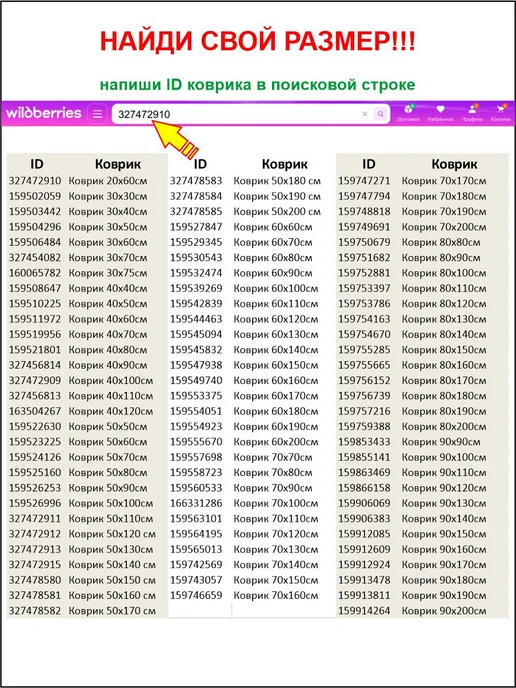Click the Wildberries logo
Viewport: 516px width, 688px height.
click(x=43, y=113)
